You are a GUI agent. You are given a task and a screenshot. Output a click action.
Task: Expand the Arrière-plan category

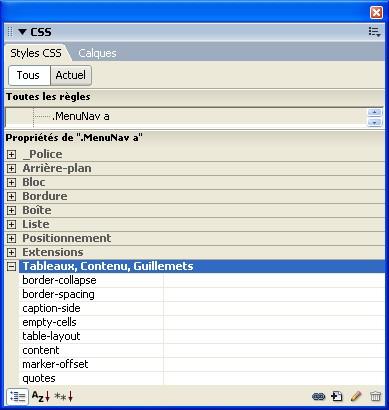point(11,168)
